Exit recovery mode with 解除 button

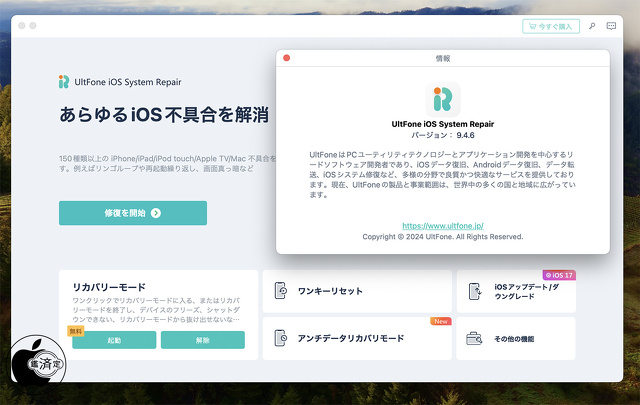point(203,340)
